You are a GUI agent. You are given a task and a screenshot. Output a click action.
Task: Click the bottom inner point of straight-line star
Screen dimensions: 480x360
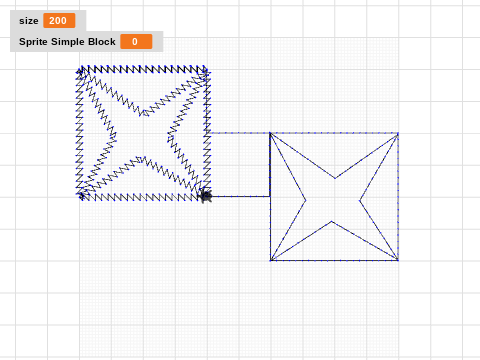[x=331, y=221]
